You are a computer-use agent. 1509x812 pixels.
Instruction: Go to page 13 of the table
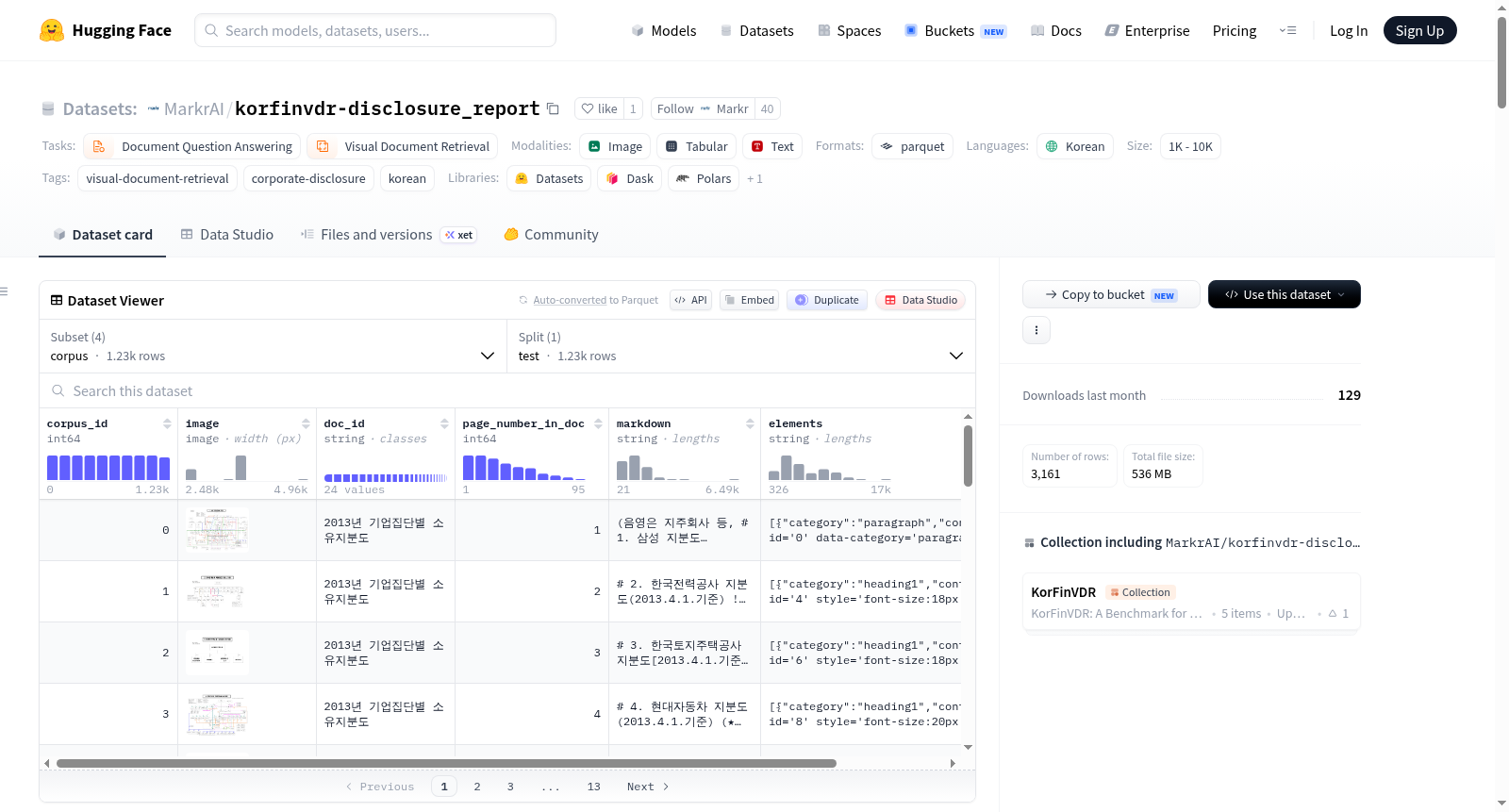point(593,787)
